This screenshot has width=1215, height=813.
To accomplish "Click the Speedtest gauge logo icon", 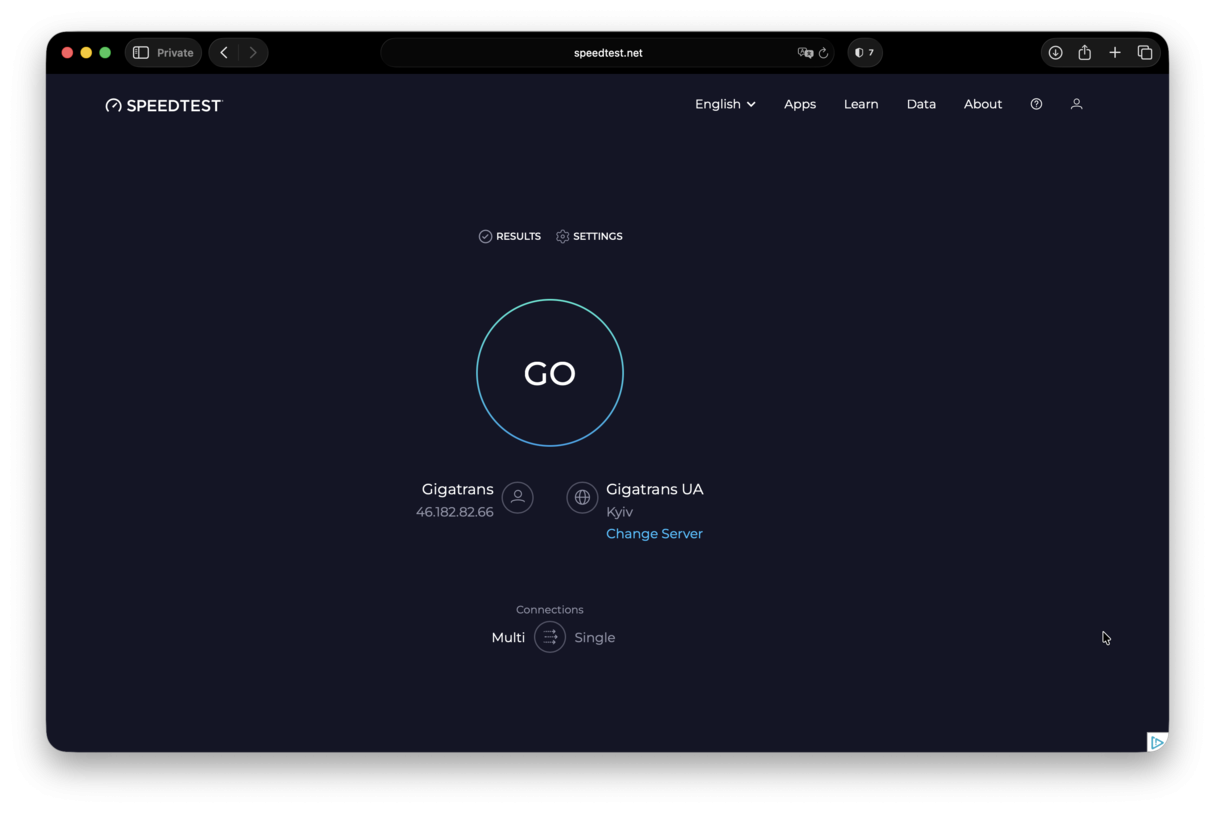I will coord(112,104).
